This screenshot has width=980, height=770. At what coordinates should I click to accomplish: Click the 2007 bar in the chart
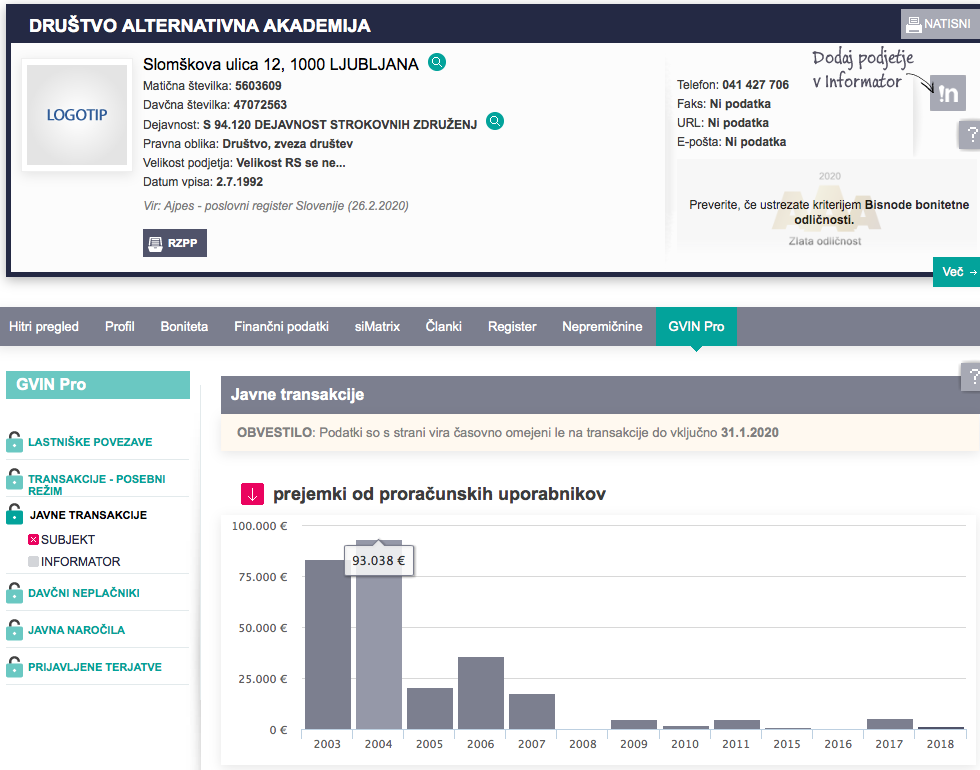(x=532, y=711)
